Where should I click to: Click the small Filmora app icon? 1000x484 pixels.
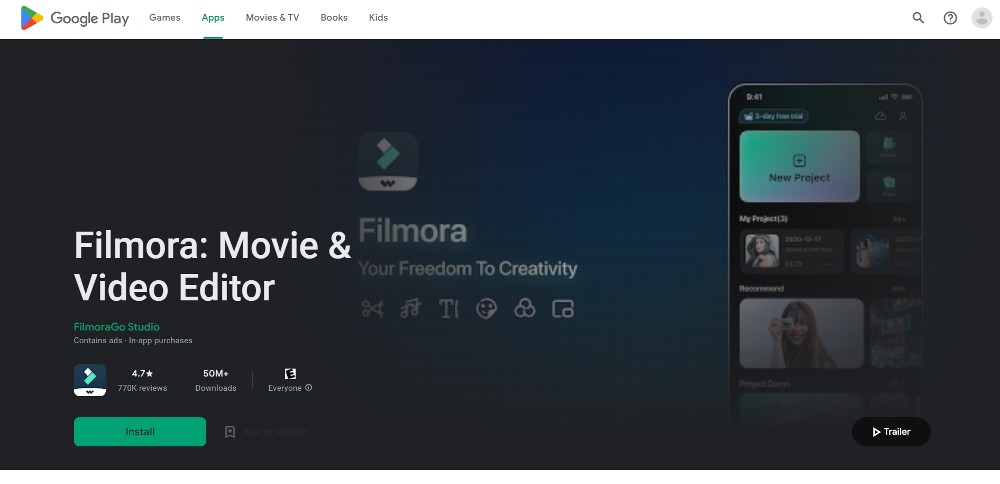(x=90, y=380)
